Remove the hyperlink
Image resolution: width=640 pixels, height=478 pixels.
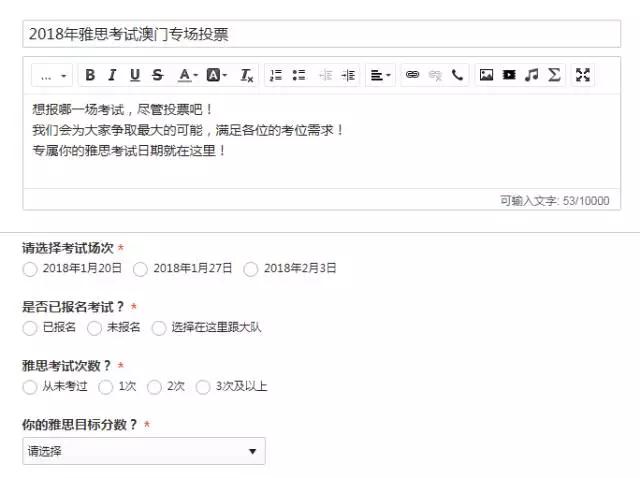coord(435,75)
